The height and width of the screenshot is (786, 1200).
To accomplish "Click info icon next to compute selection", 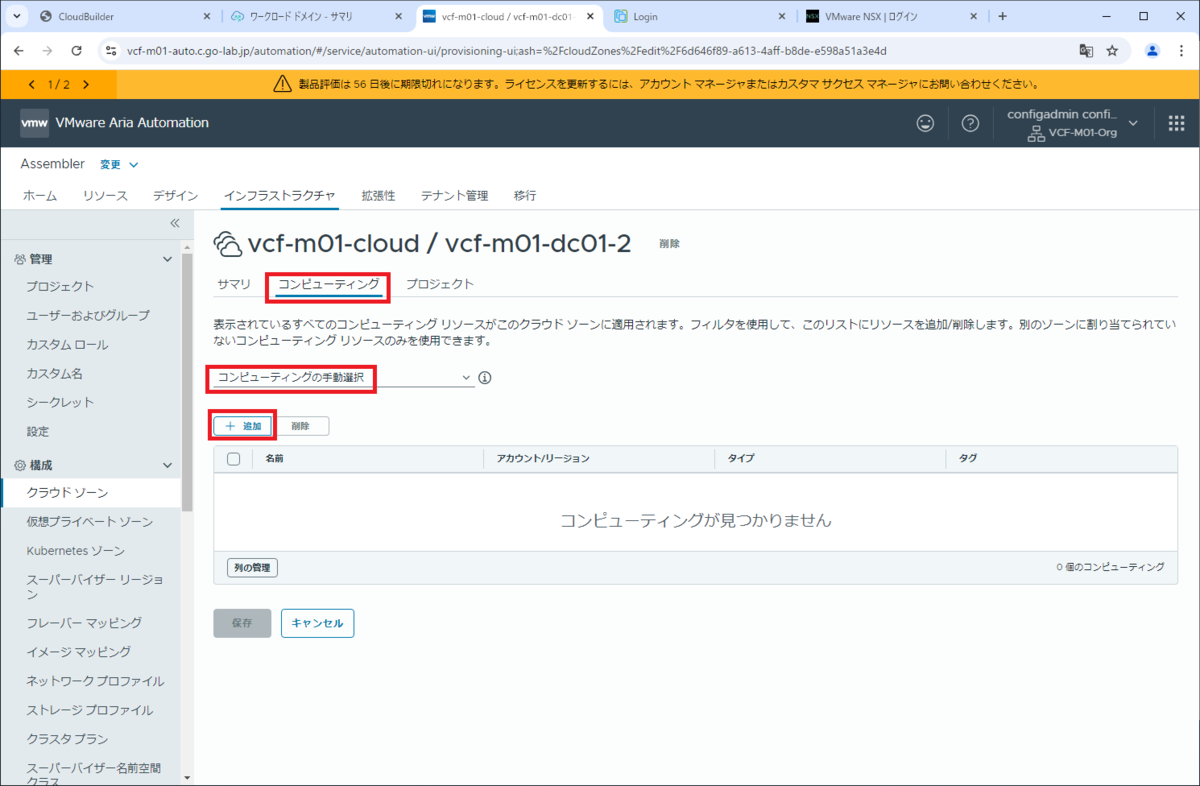I will [485, 378].
